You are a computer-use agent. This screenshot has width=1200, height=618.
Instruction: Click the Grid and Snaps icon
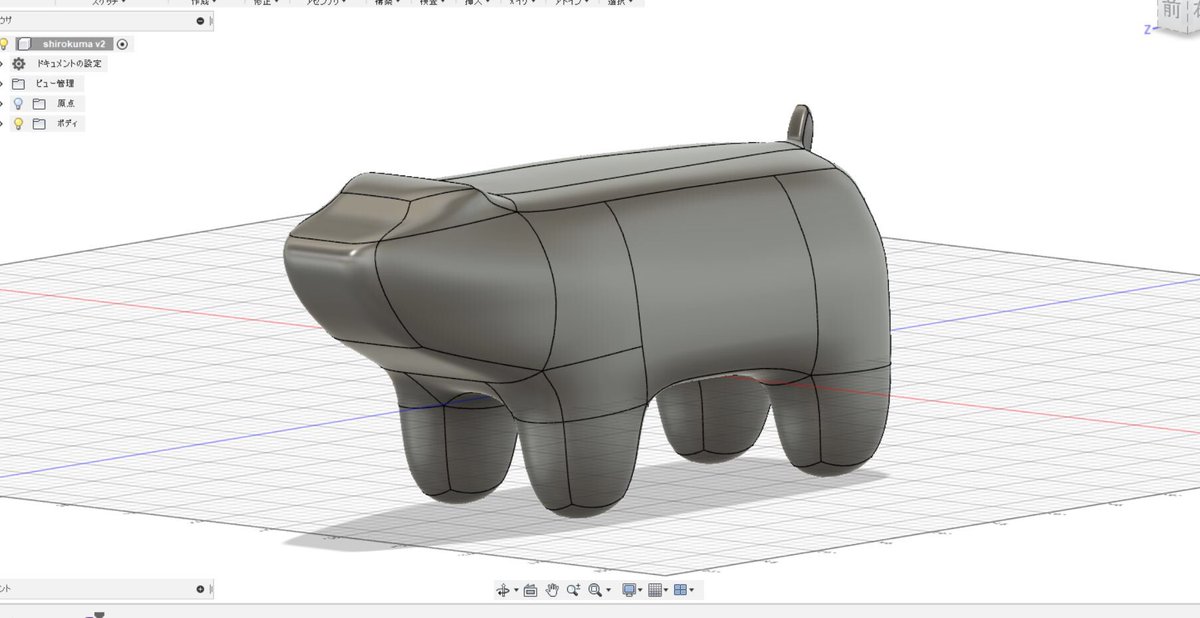[655, 590]
